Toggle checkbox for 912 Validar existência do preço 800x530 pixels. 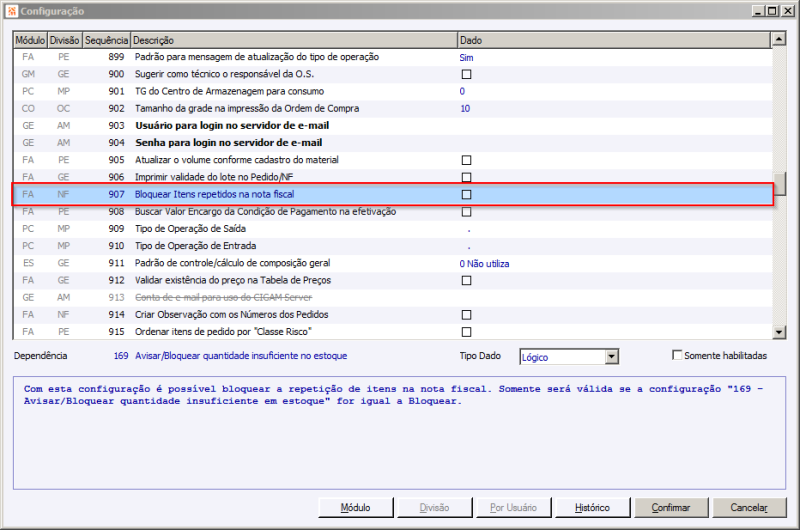466,281
